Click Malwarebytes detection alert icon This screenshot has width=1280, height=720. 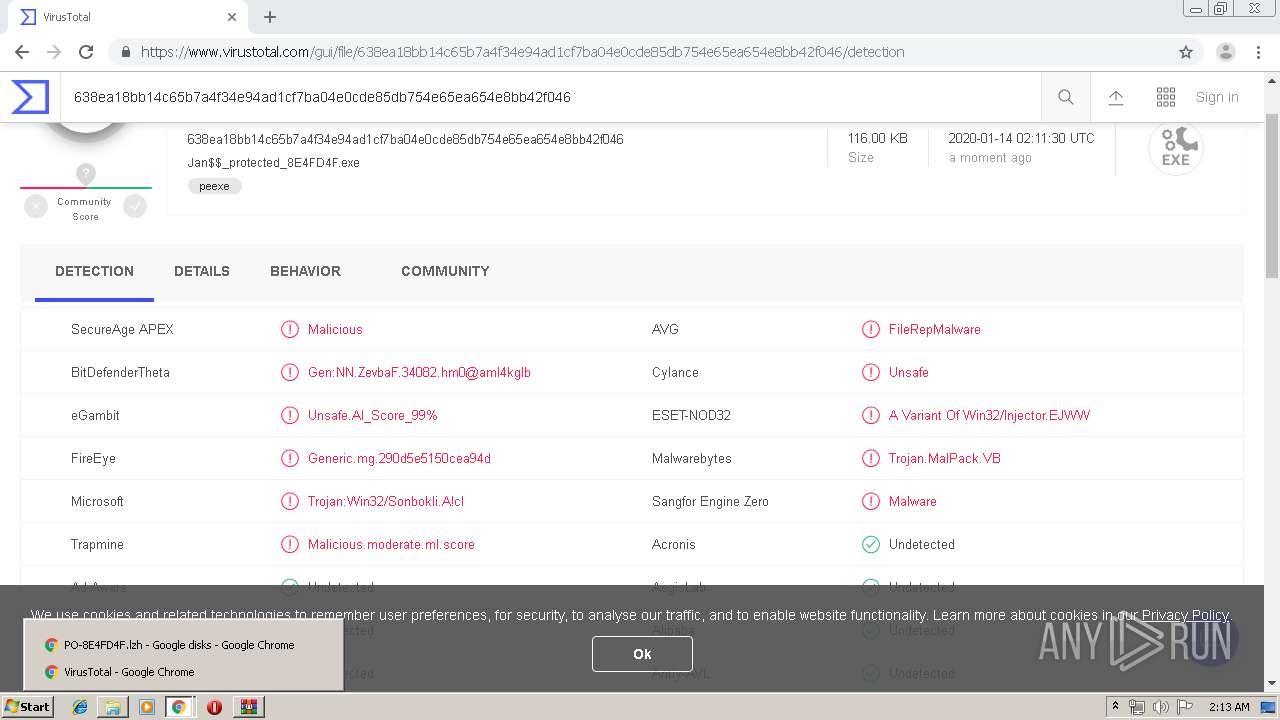(871, 458)
